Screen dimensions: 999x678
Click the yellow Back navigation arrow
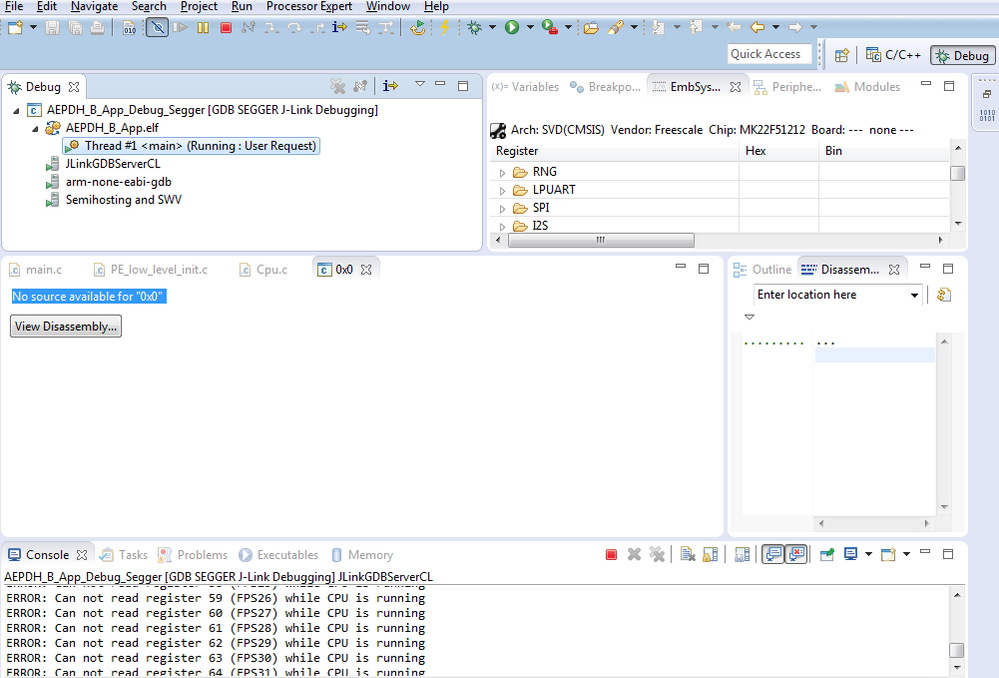tap(757, 27)
